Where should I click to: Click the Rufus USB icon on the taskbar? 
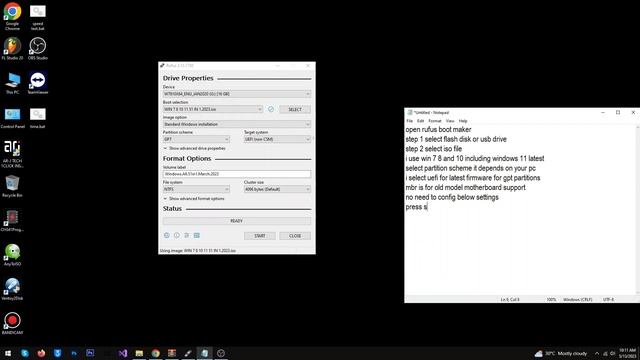(x=188, y=353)
